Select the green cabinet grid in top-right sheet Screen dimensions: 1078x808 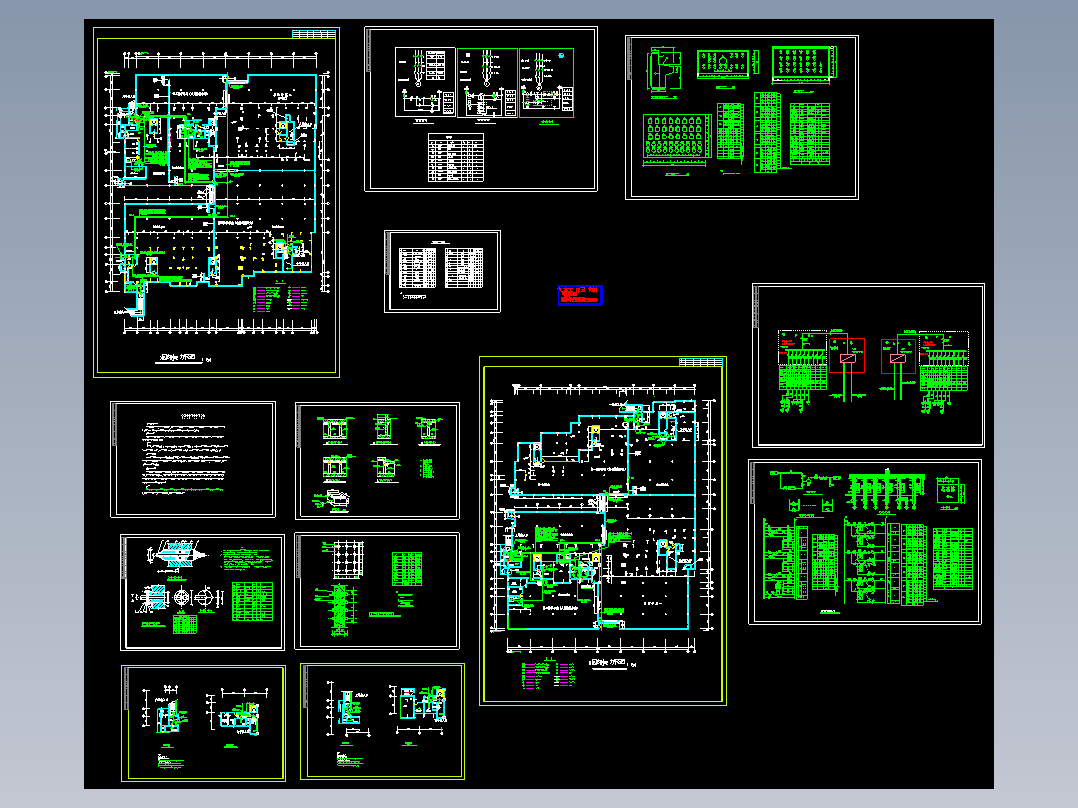pyautogui.click(x=677, y=136)
